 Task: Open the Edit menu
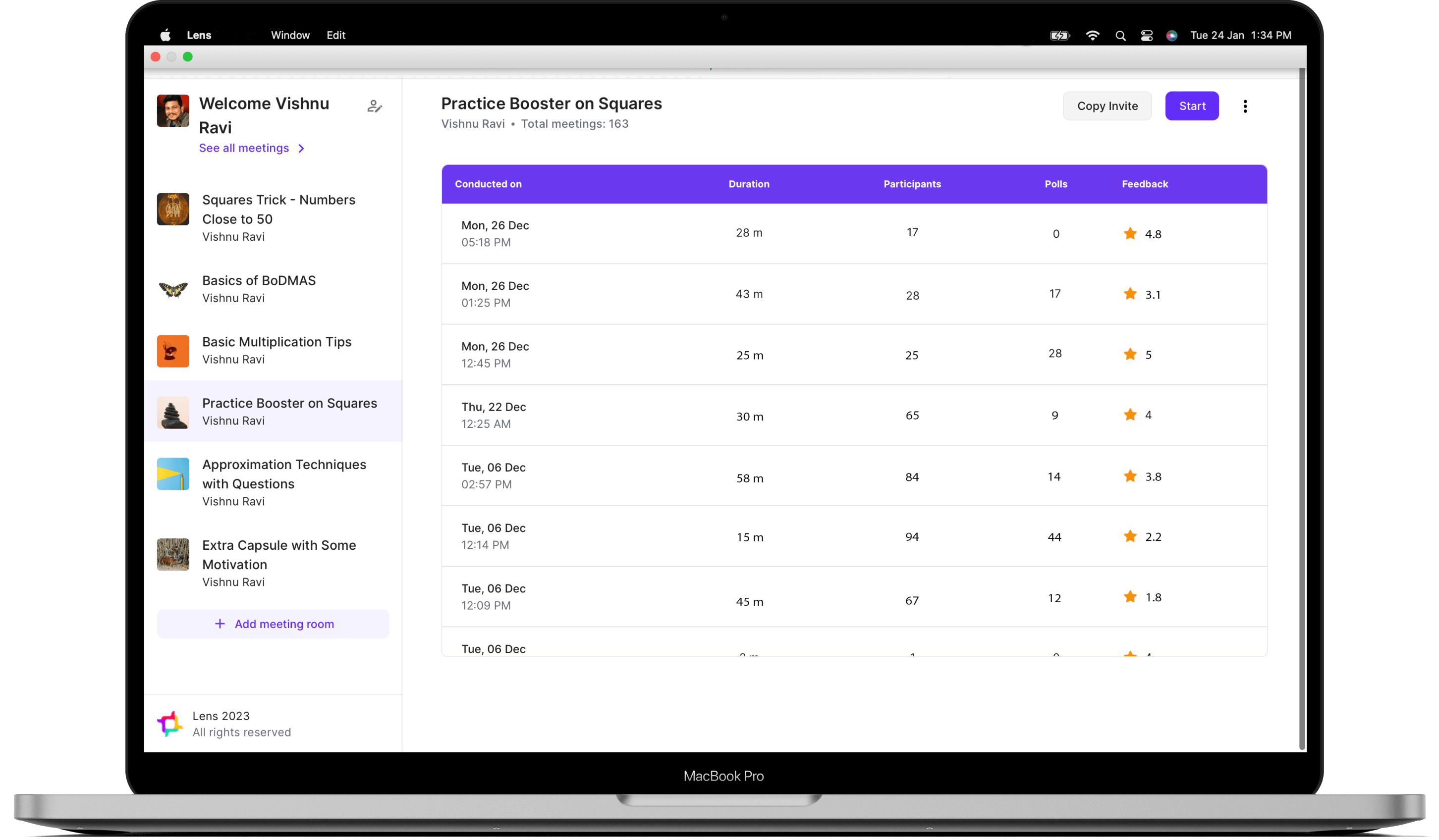coord(336,35)
